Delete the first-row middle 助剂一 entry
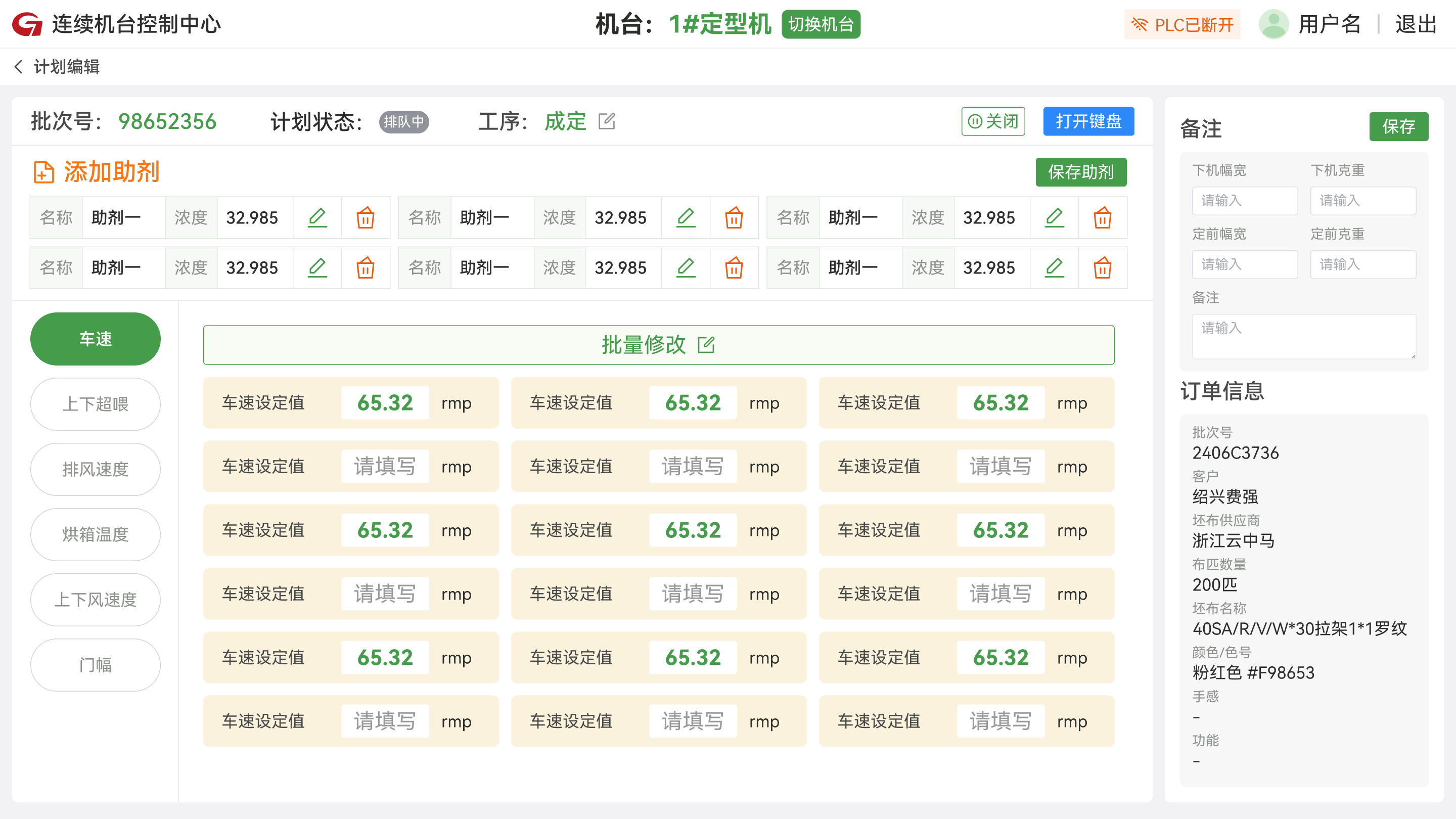This screenshot has width=1456, height=819. [x=734, y=217]
